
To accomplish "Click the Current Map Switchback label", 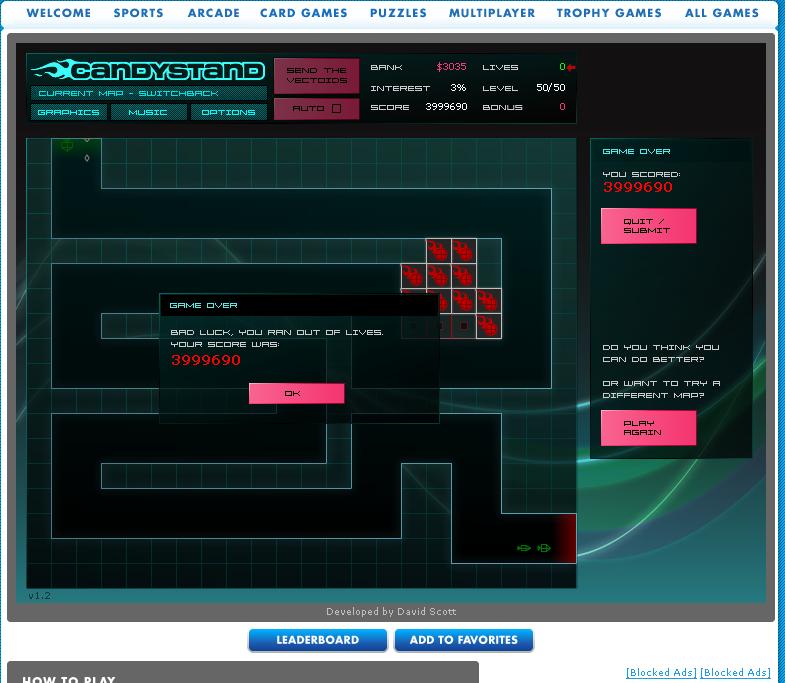I will (149, 93).
